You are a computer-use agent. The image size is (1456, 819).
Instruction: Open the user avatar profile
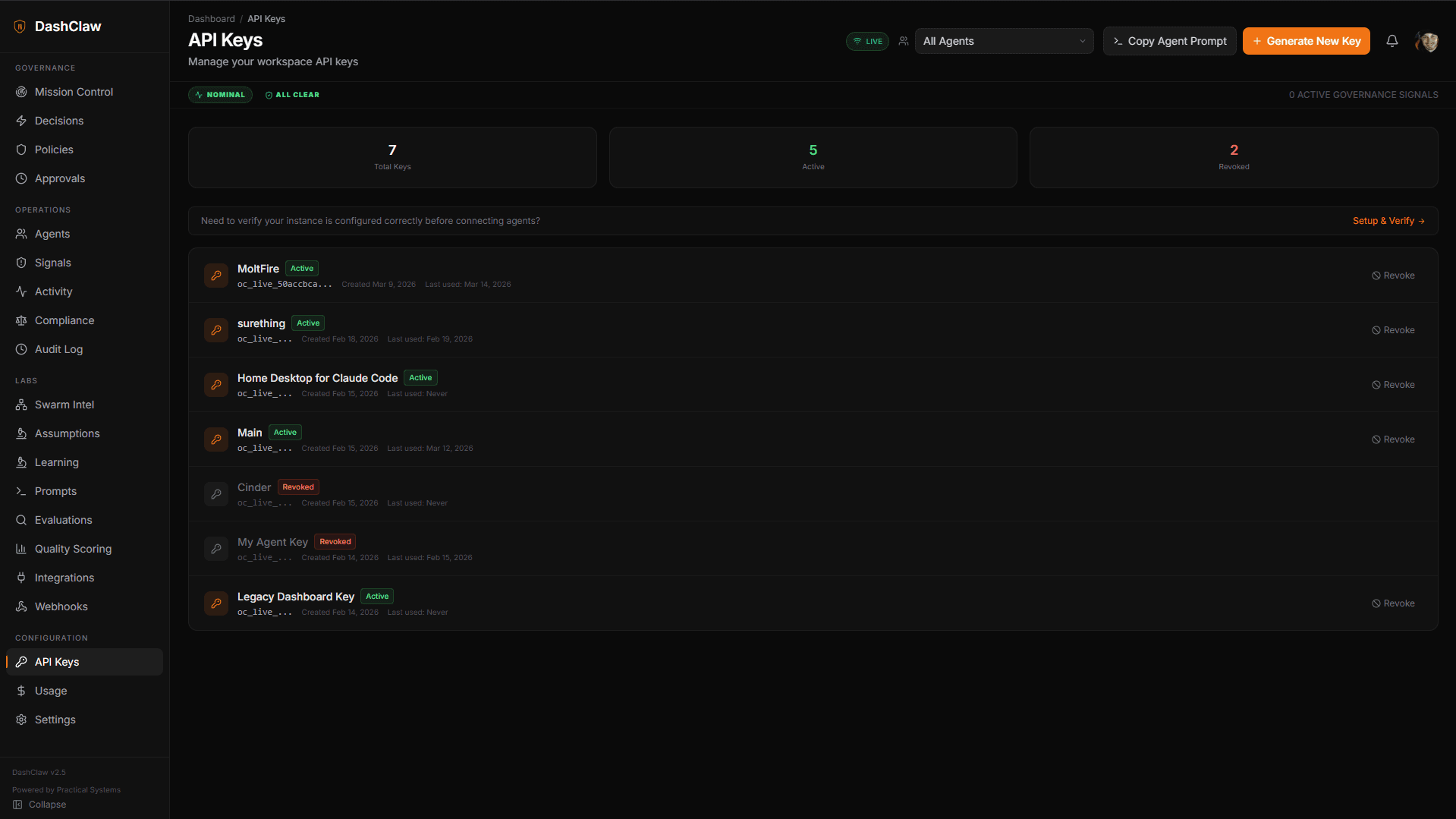(1426, 42)
